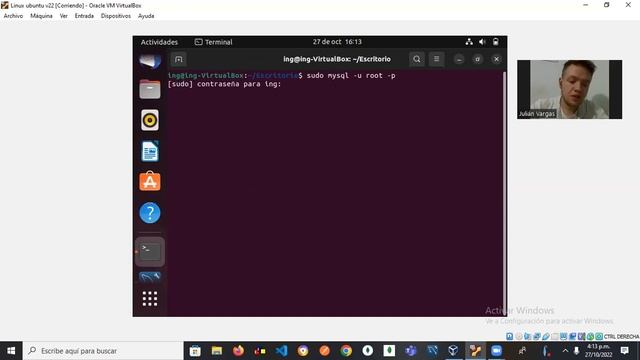
Task: Open Thunderbird icon at dock top
Action: click(x=150, y=62)
